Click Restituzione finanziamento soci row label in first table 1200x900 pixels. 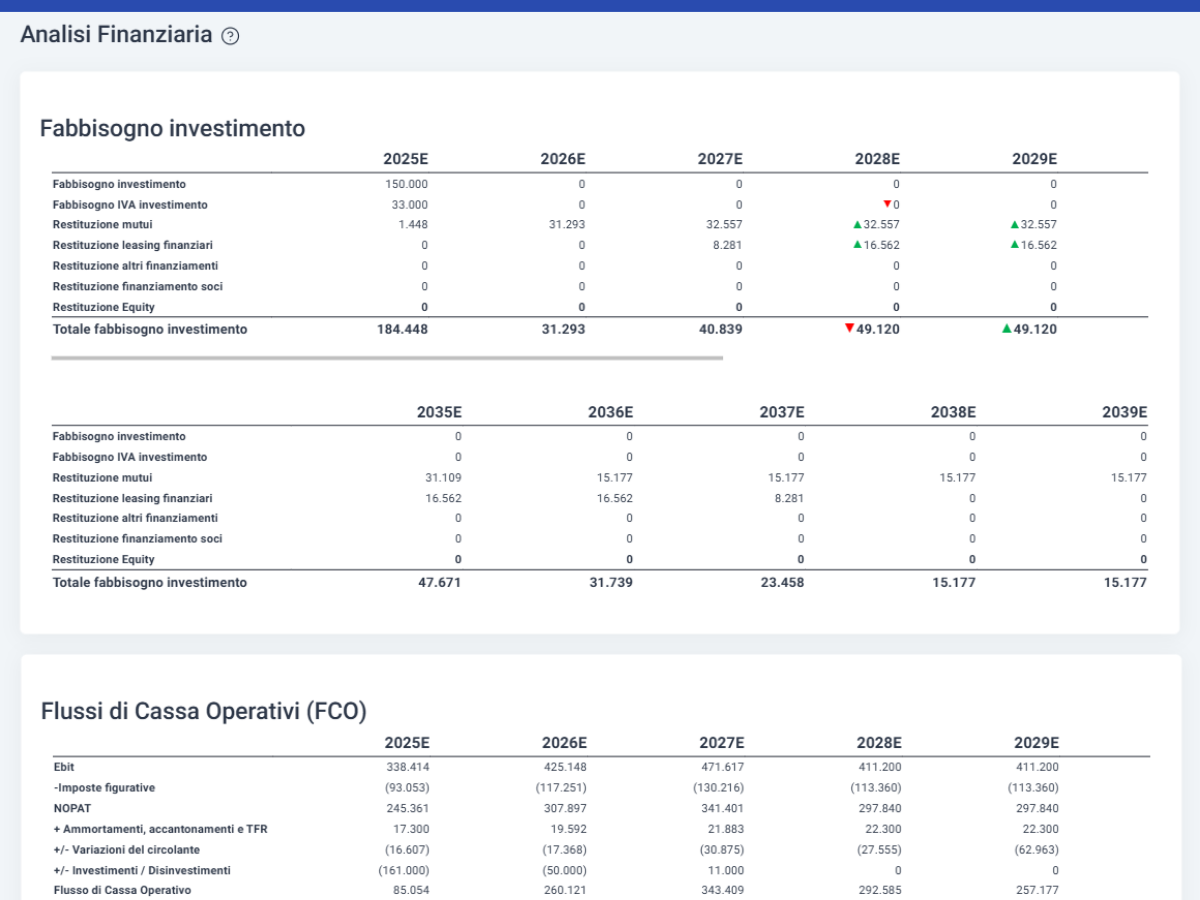click(138, 286)
